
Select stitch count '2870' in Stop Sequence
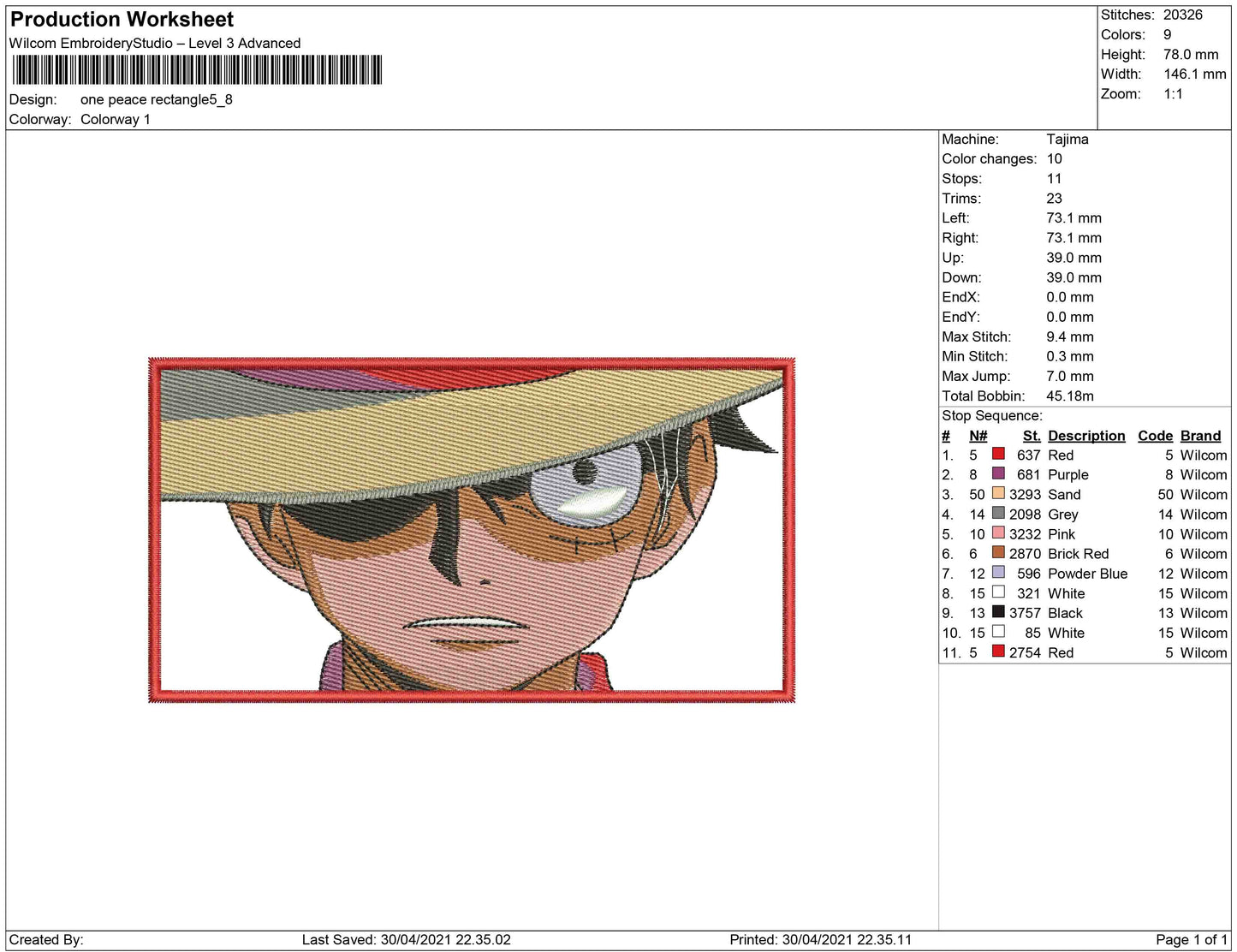(1025, 553)
